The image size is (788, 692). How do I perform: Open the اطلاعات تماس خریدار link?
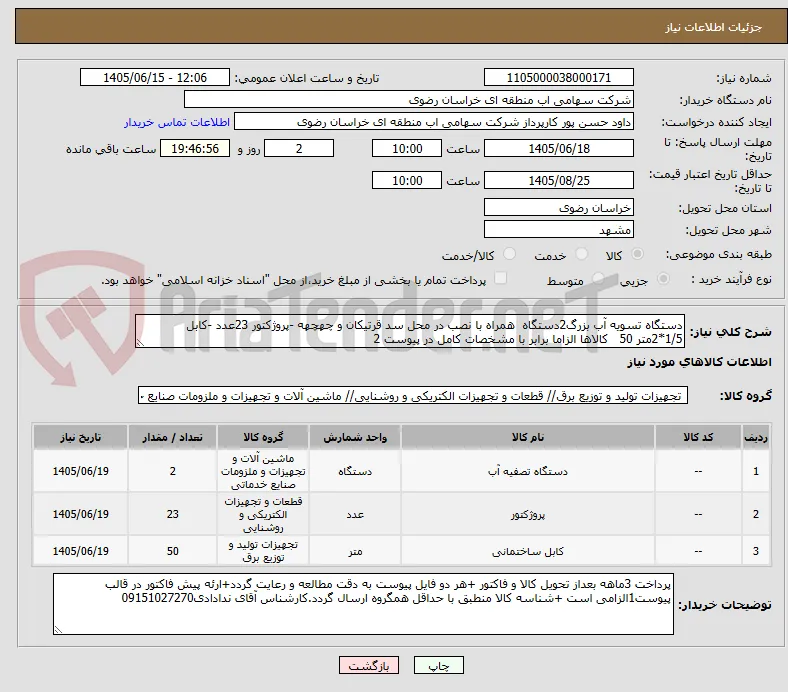pos(177,122)
